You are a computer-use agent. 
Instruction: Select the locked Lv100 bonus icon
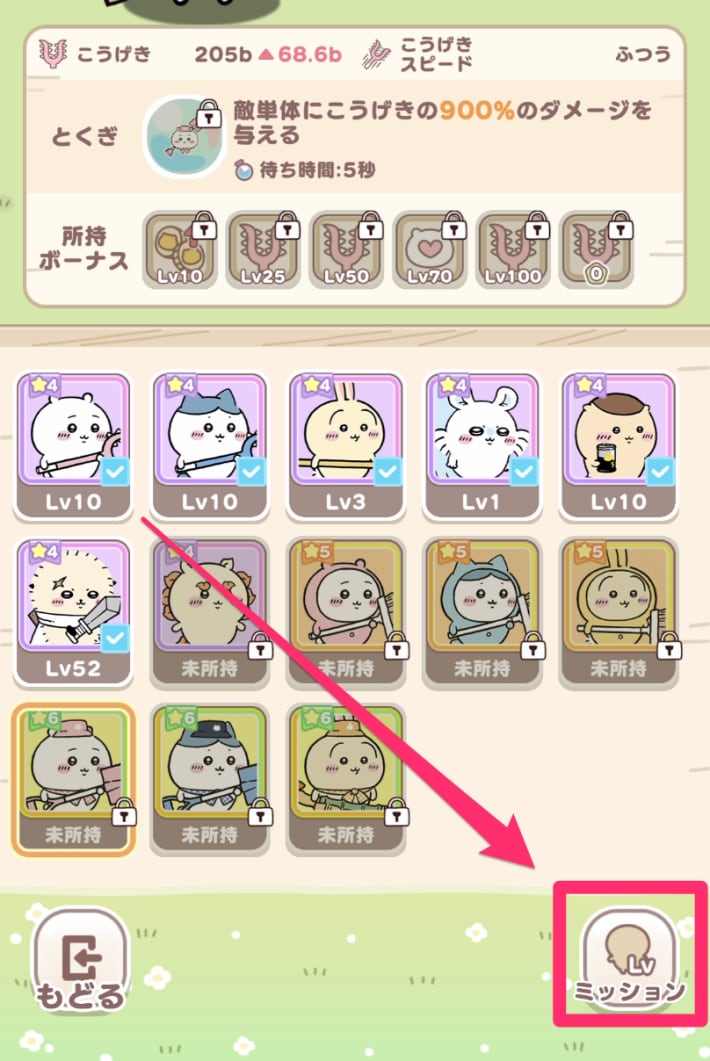point(513,250)
